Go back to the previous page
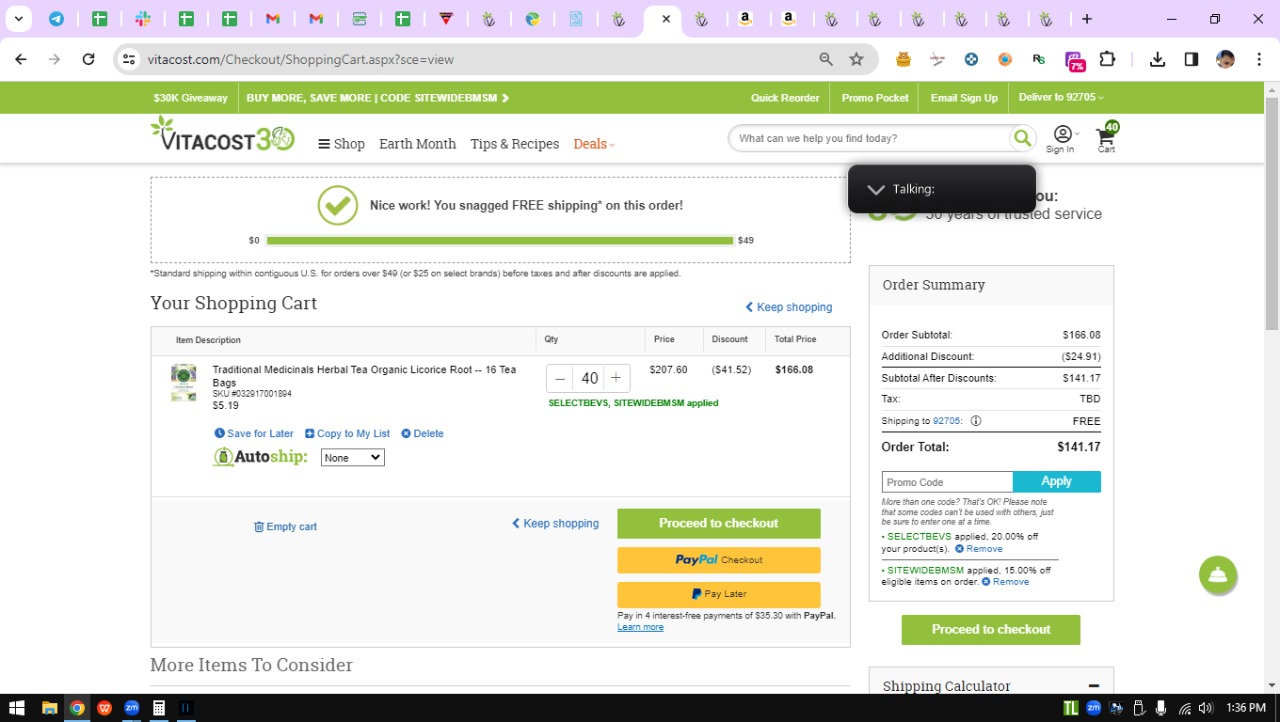This screenshot has height=722, width=1280. coord(21,59)
